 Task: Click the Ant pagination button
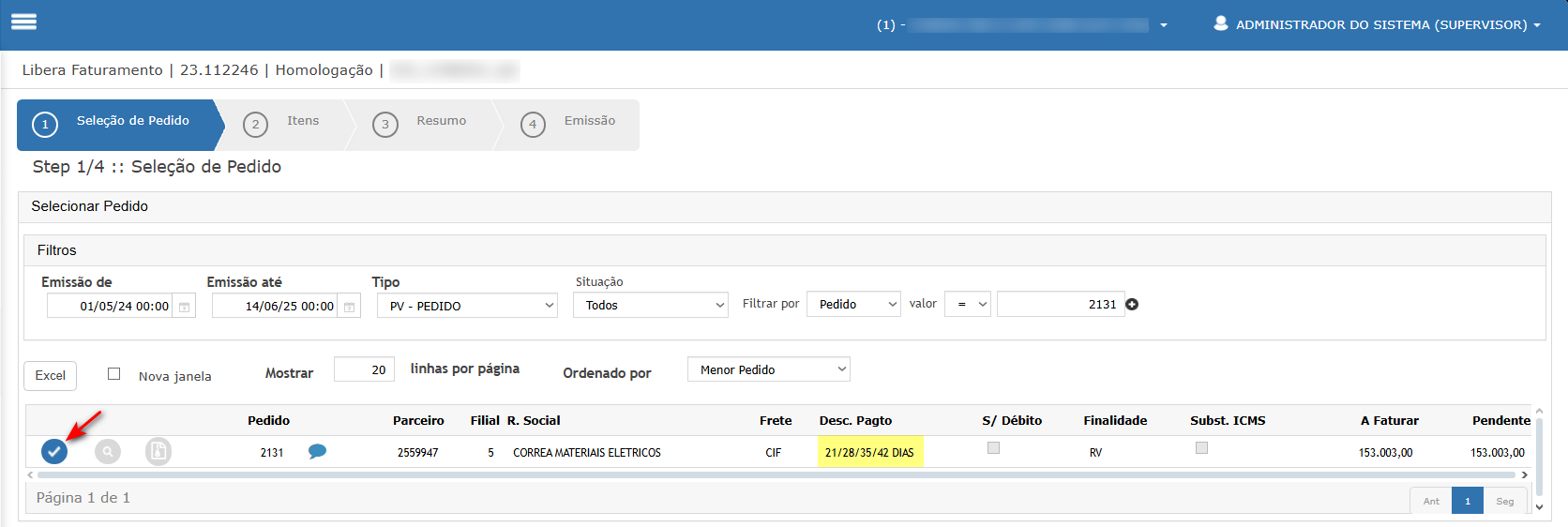(x=1431, y=501)
